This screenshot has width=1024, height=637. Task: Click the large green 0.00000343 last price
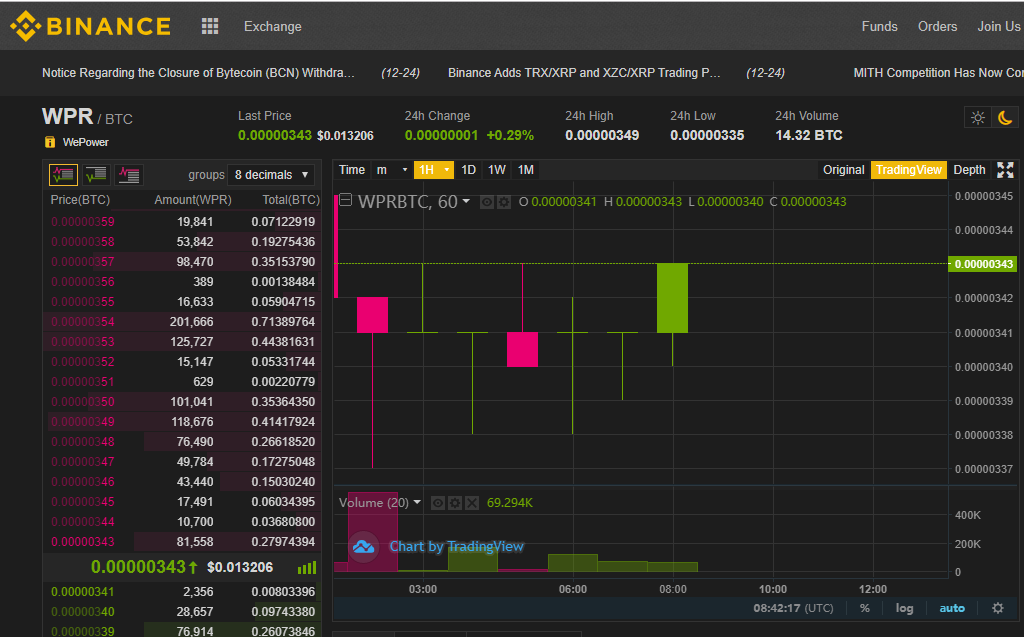(x=138, y=567)
